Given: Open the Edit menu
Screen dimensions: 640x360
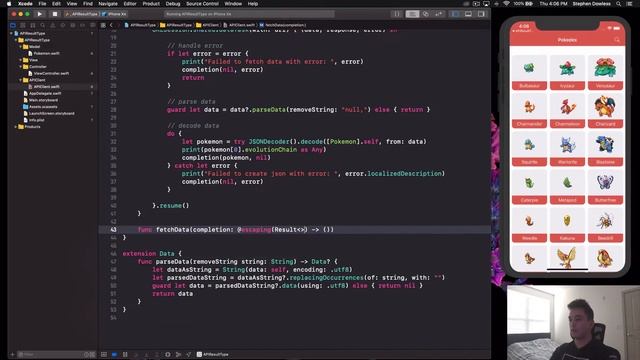Looking at the screenshot, I should [56, 4].
